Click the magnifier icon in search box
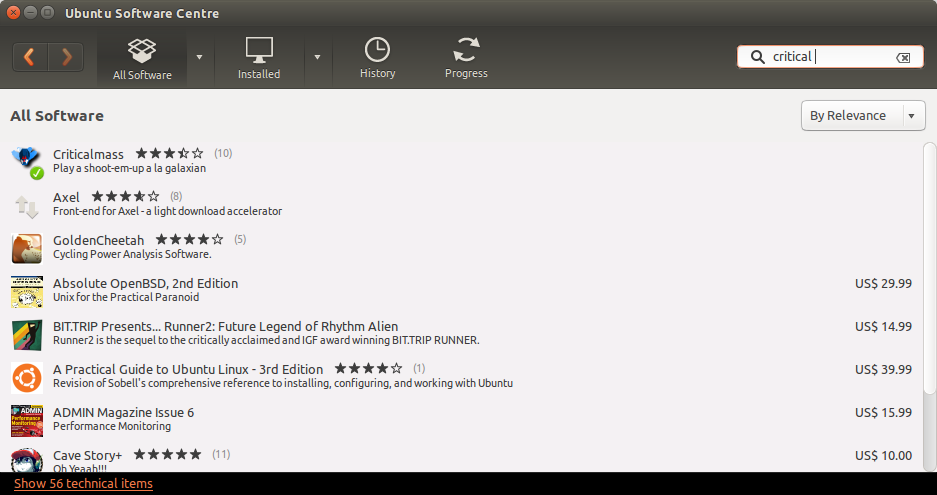The width and height of the screenshot is (937, 495). pos(757,57)
